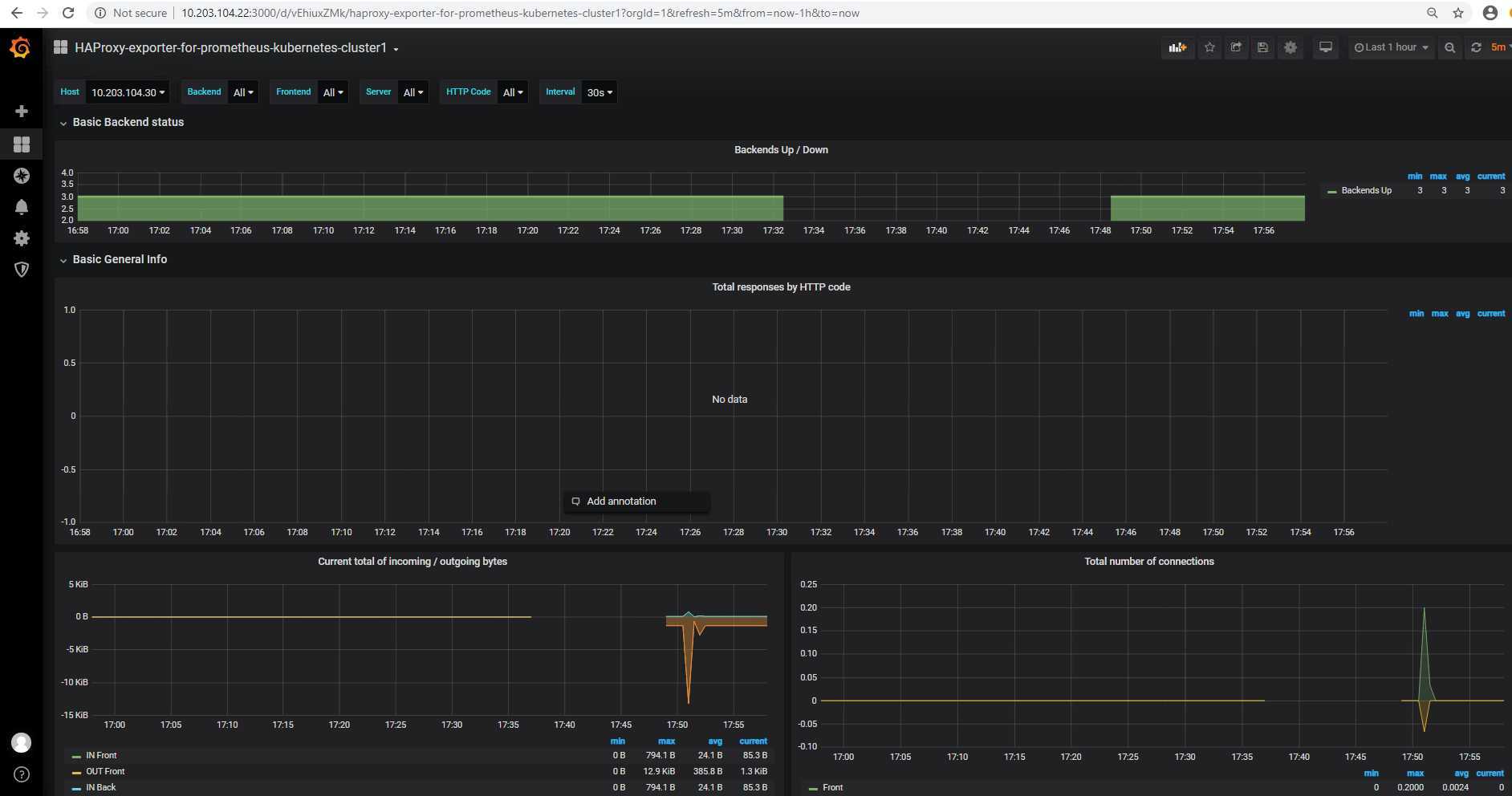The width and height of the screenshot is (1512, 796).
Task: Toggle the Front connections legend series
Action: tap(832, 788)
